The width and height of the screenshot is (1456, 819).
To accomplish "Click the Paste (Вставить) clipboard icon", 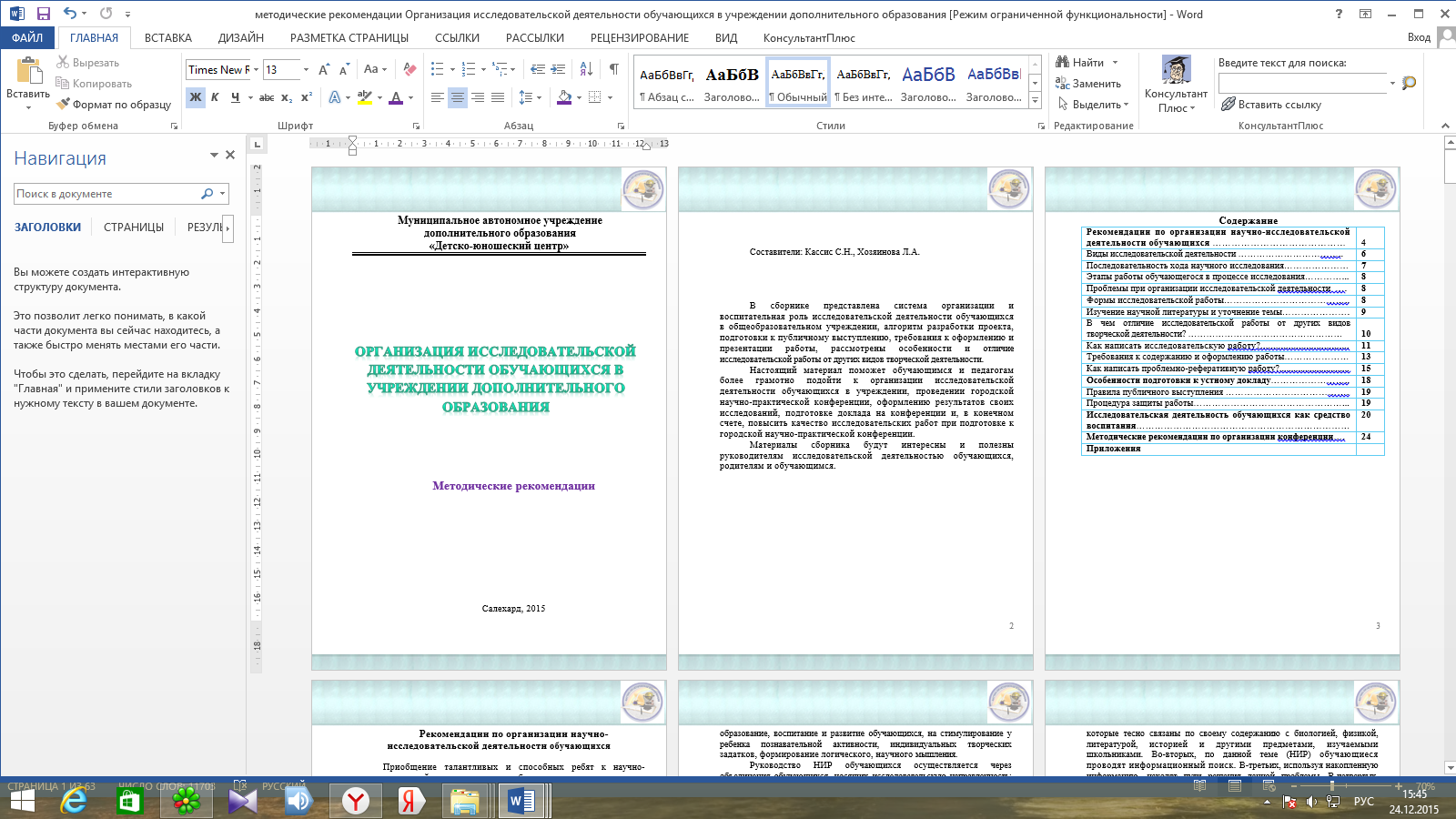I will pyautogui.click(x=29, y=71).
